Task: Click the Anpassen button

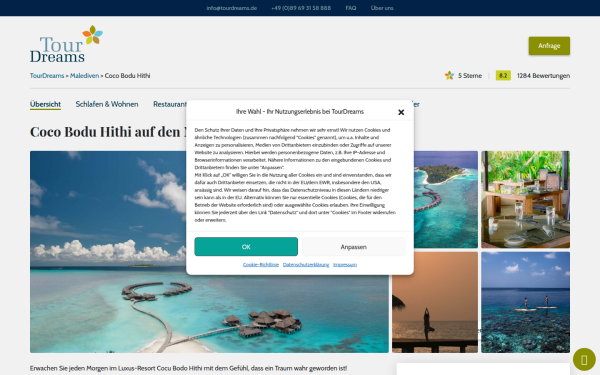Action: (354, 247)
